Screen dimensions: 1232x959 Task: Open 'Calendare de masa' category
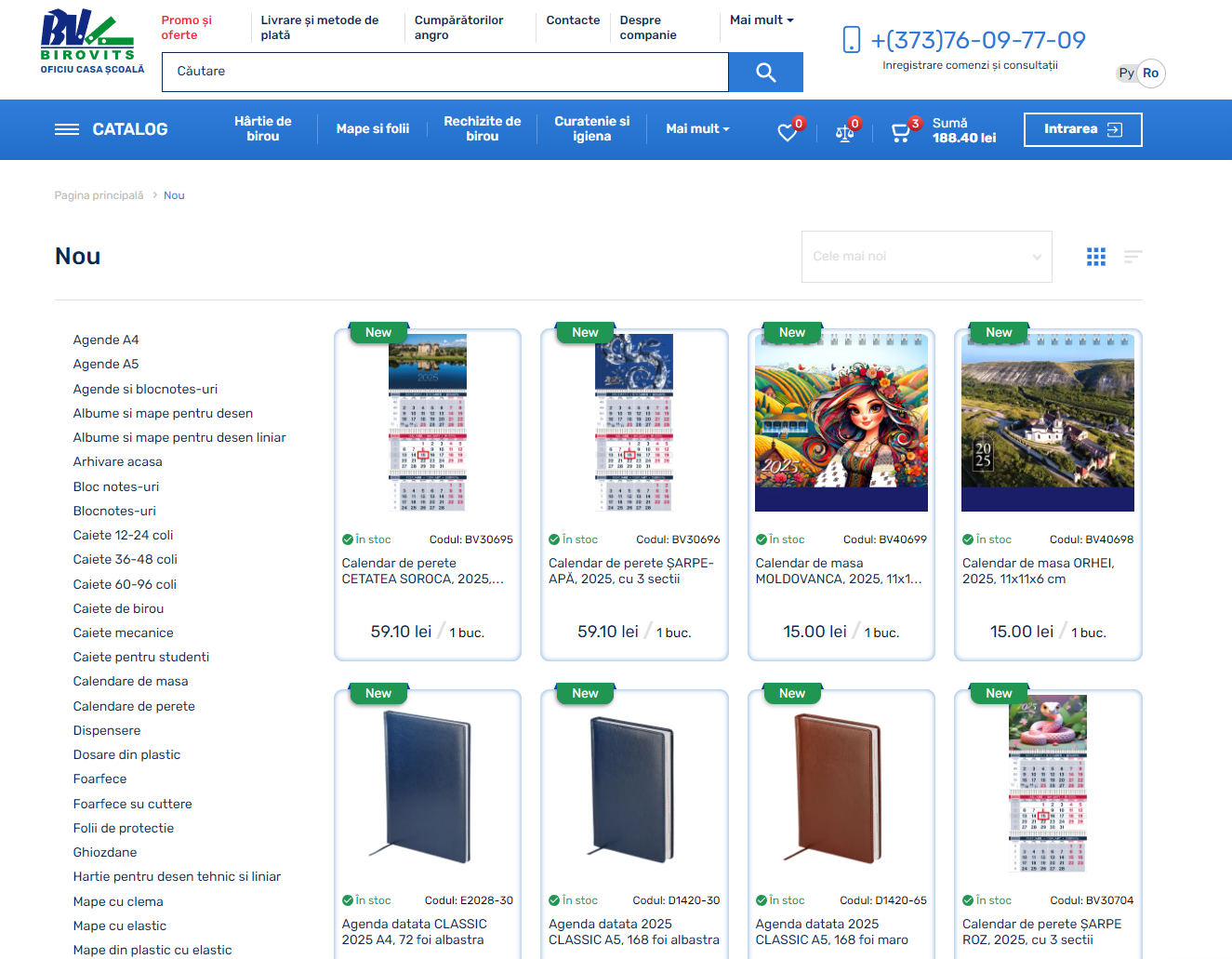pyautogui.click(x=131, y=681)
